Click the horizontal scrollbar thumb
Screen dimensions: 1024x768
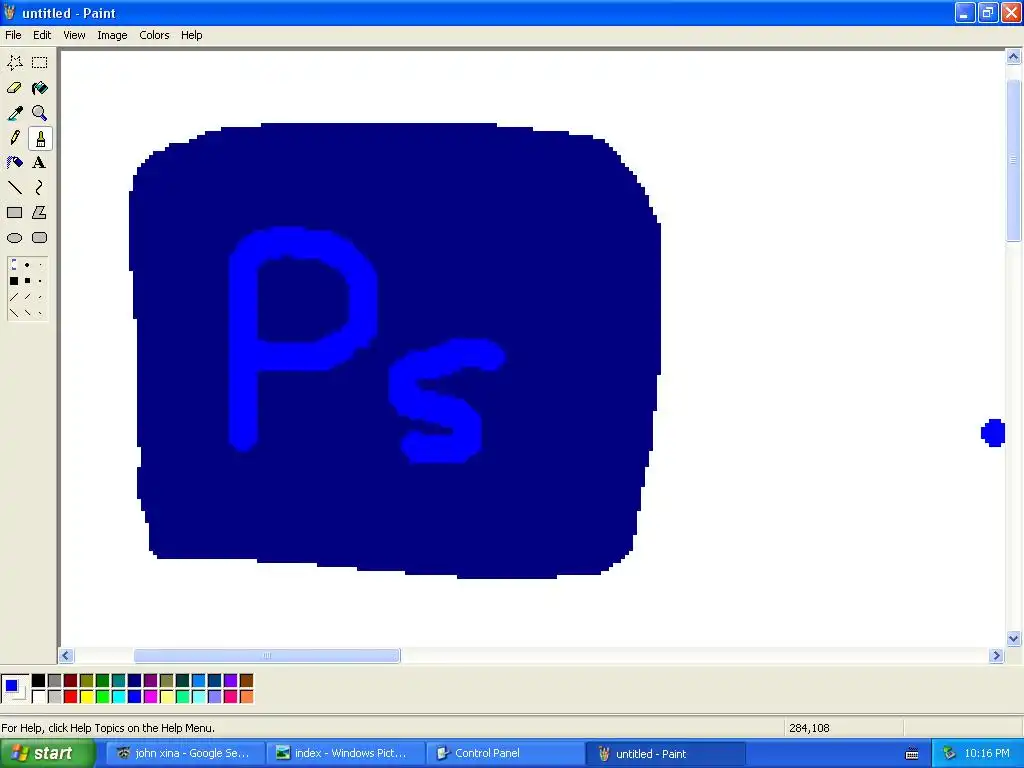click(x=267, y=656)
